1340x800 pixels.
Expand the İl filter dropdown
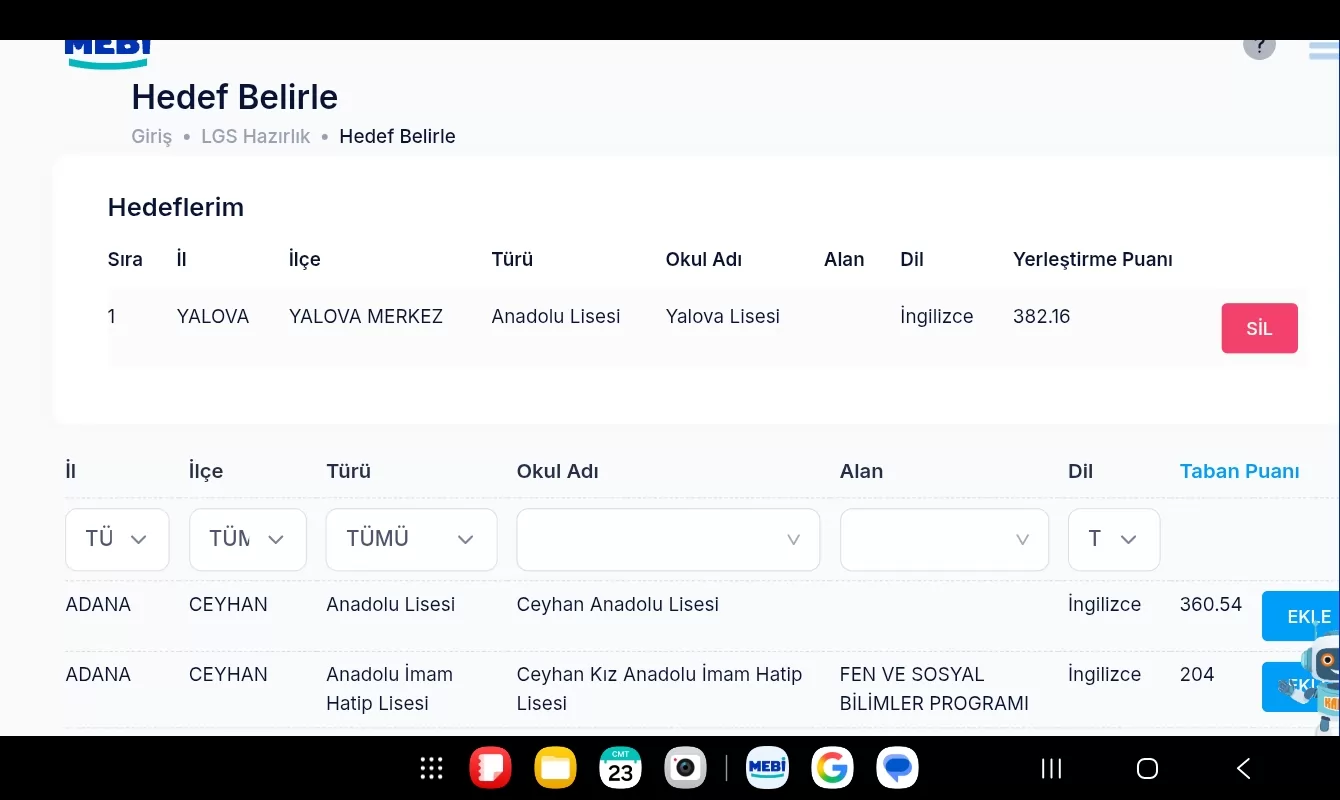point(117,540)
